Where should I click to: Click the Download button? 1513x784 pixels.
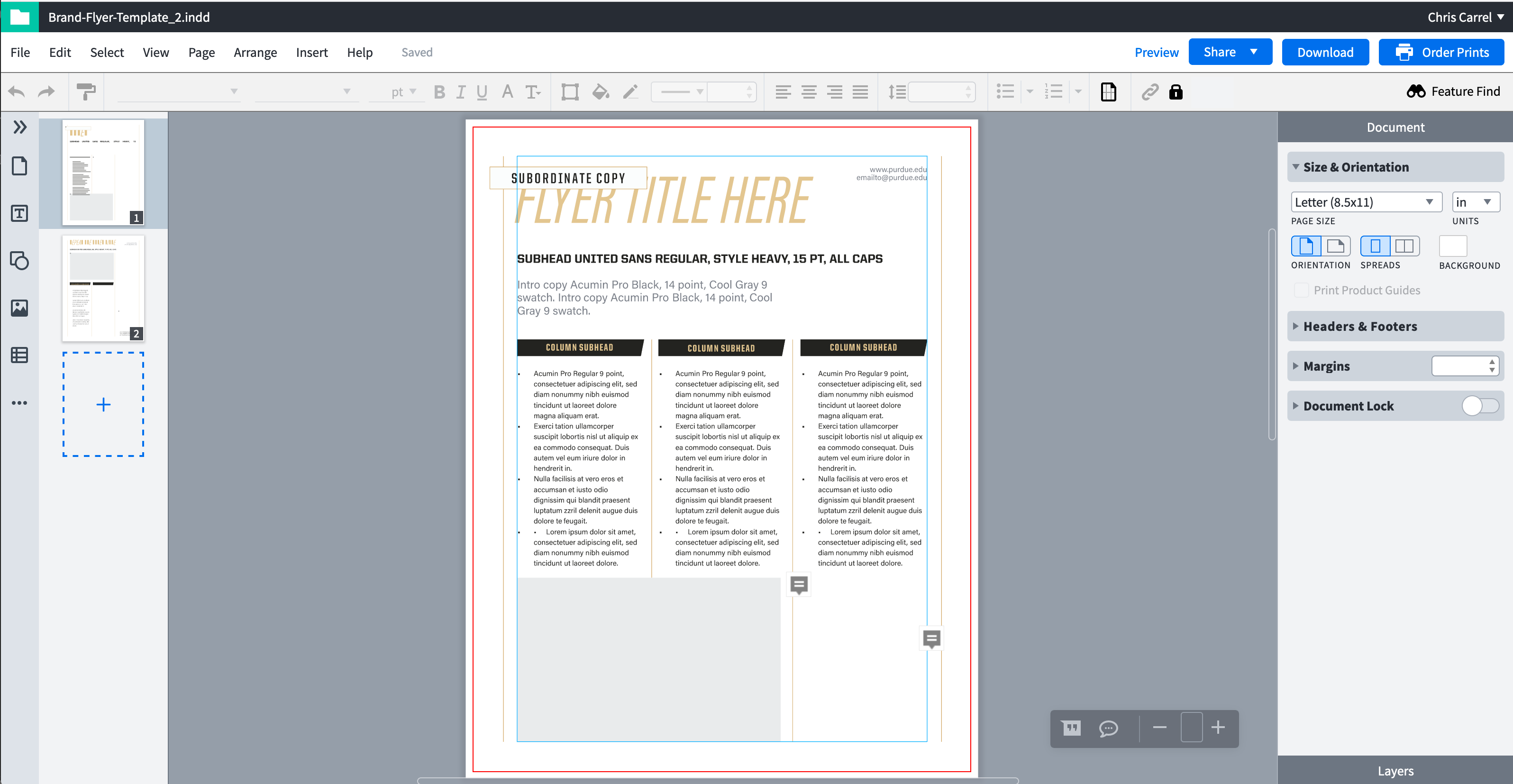(x=1324, y=52)
